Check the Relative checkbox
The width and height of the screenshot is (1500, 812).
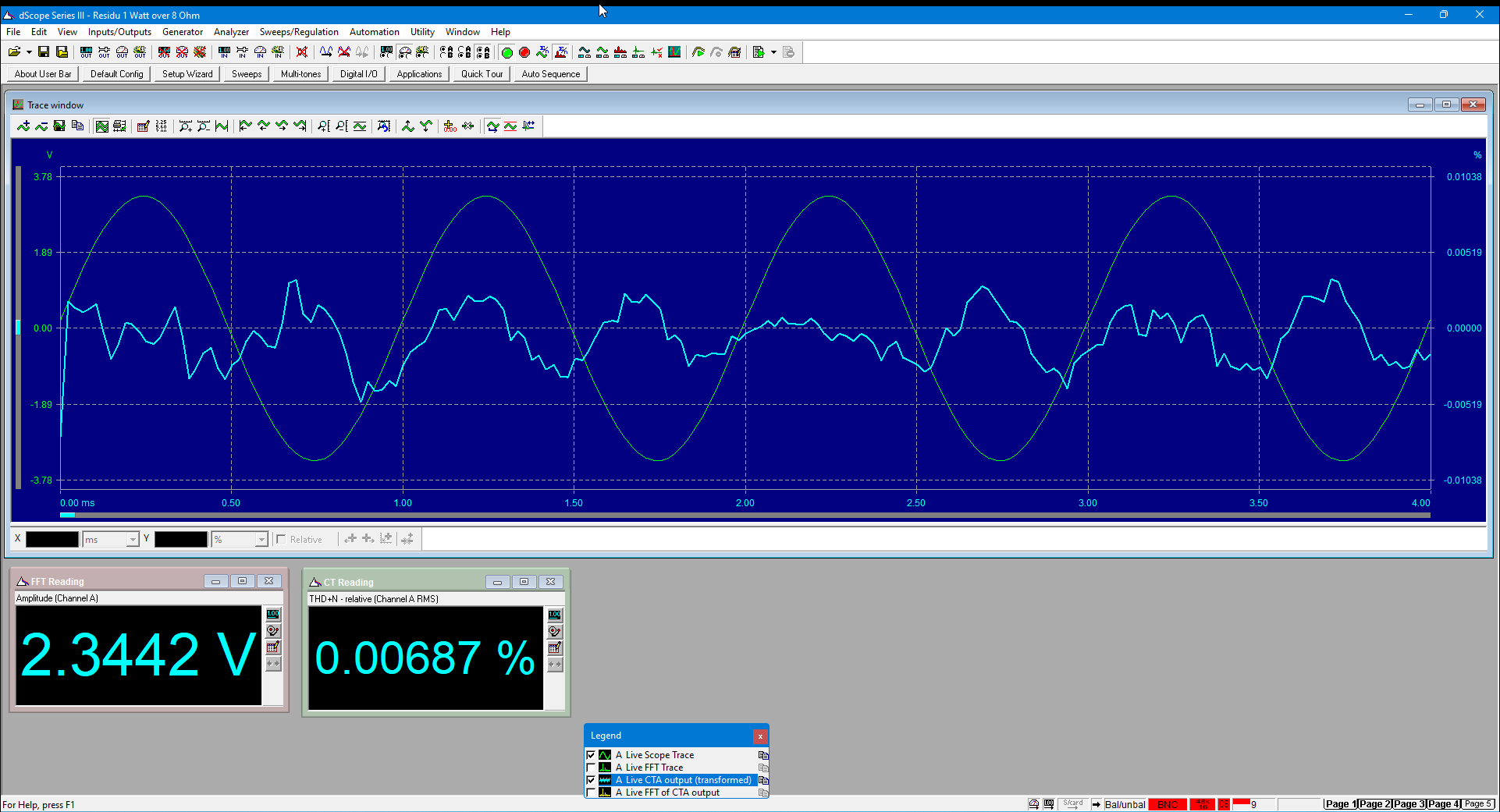coord(281,539)
